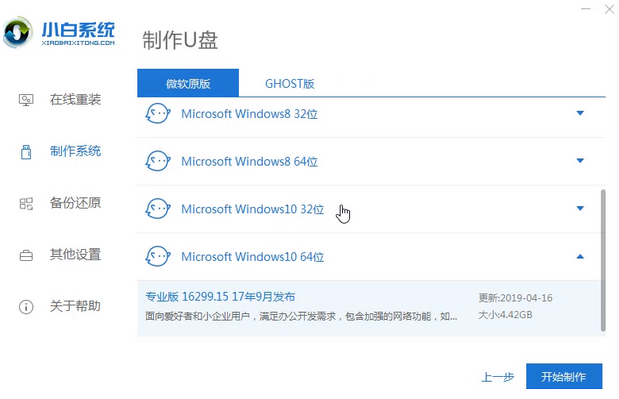Expand the Microsoft Windows10 32位 arrow
This screenshot has width=619, height=399.
pos(580,208)
